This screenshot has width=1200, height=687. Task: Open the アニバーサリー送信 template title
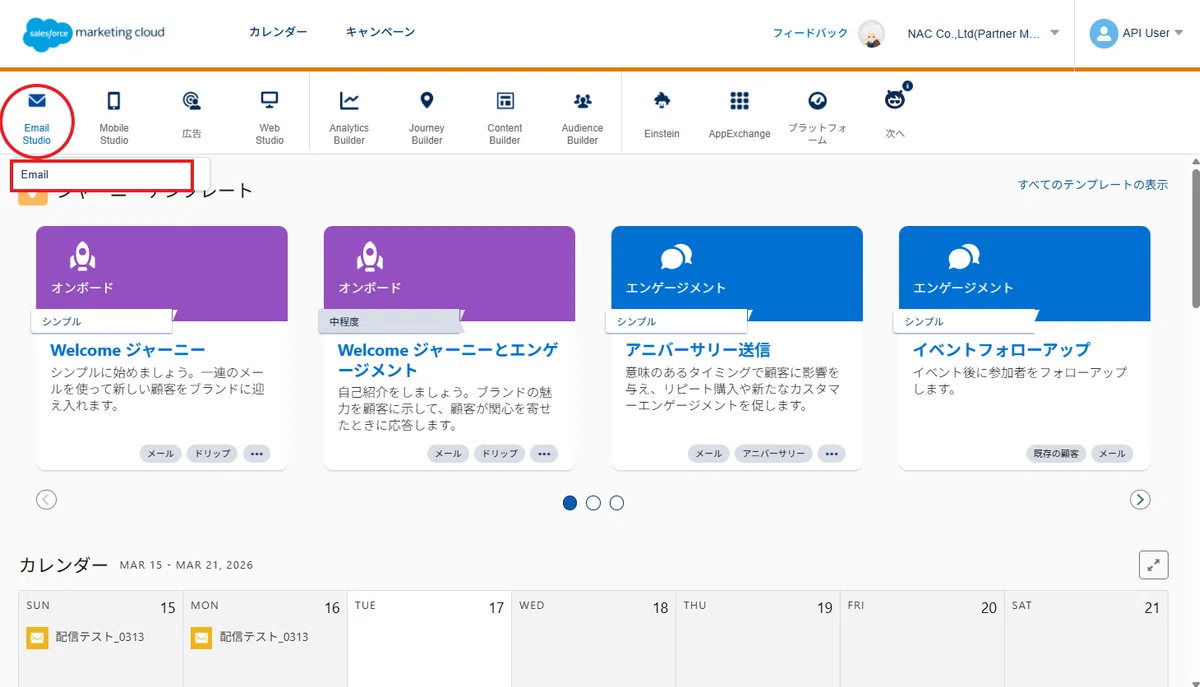tap(698, 350)
